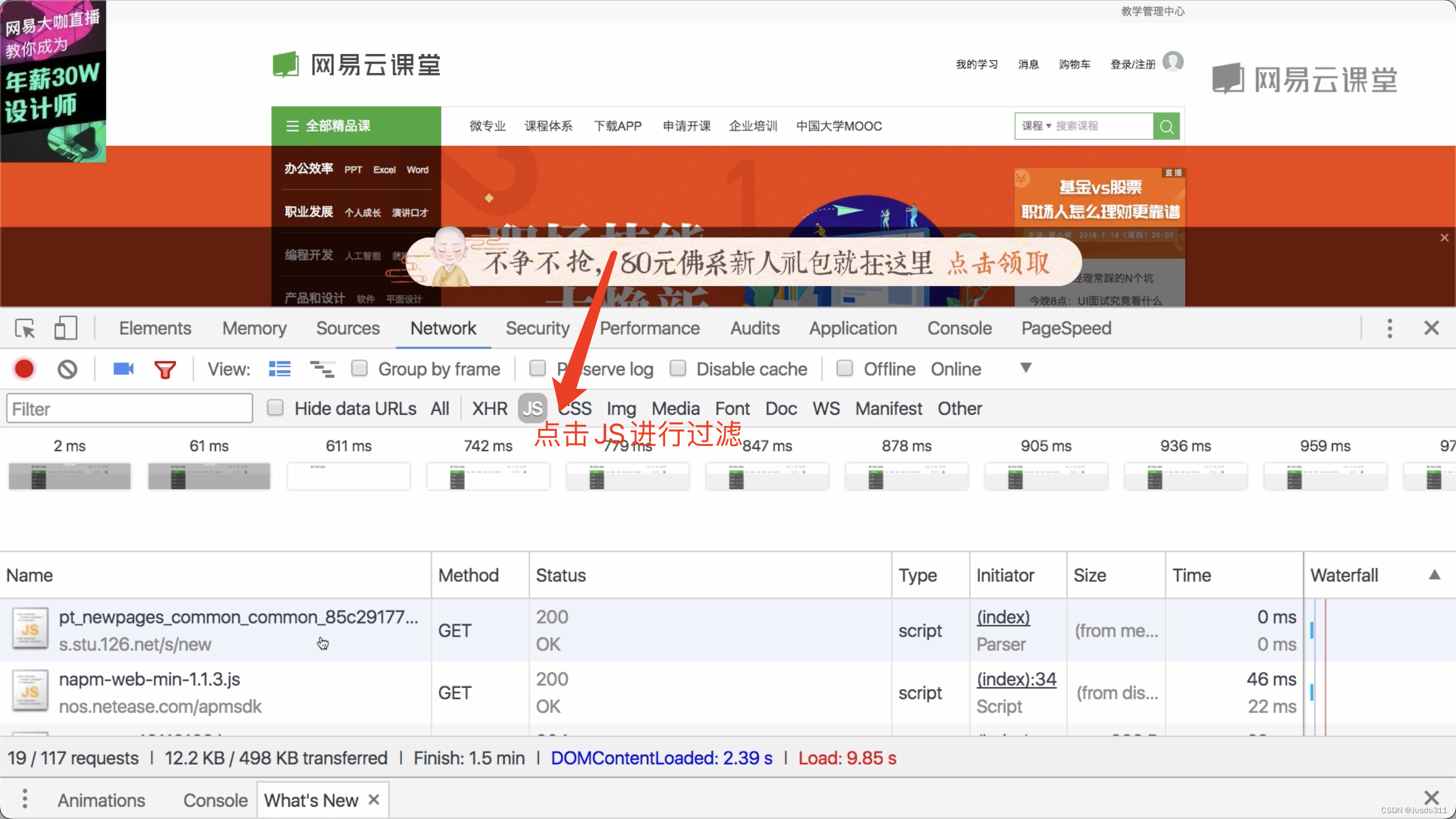Screen dimensions: 1456x819
Task: Open the 课程 search type dropdown
Action: 1036,126
